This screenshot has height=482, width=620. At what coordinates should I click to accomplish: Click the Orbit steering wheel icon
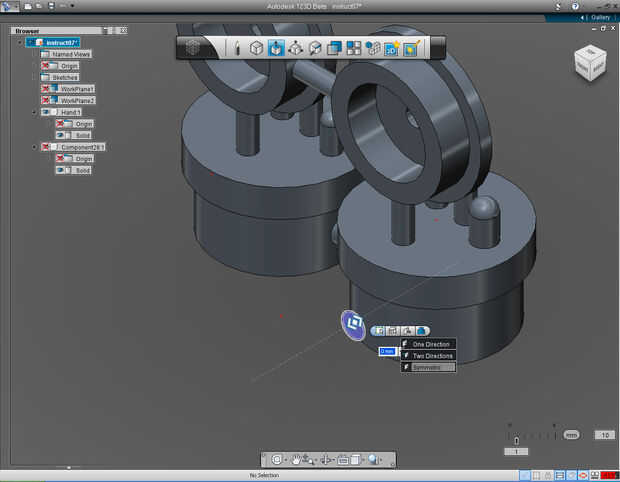coord(277,459)
